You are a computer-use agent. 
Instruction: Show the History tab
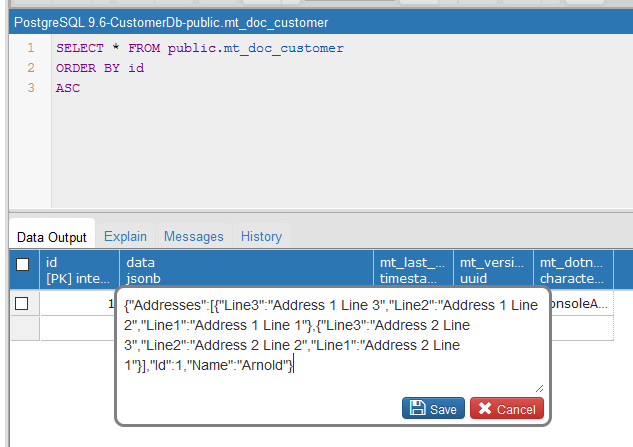(x=261, y=237)
